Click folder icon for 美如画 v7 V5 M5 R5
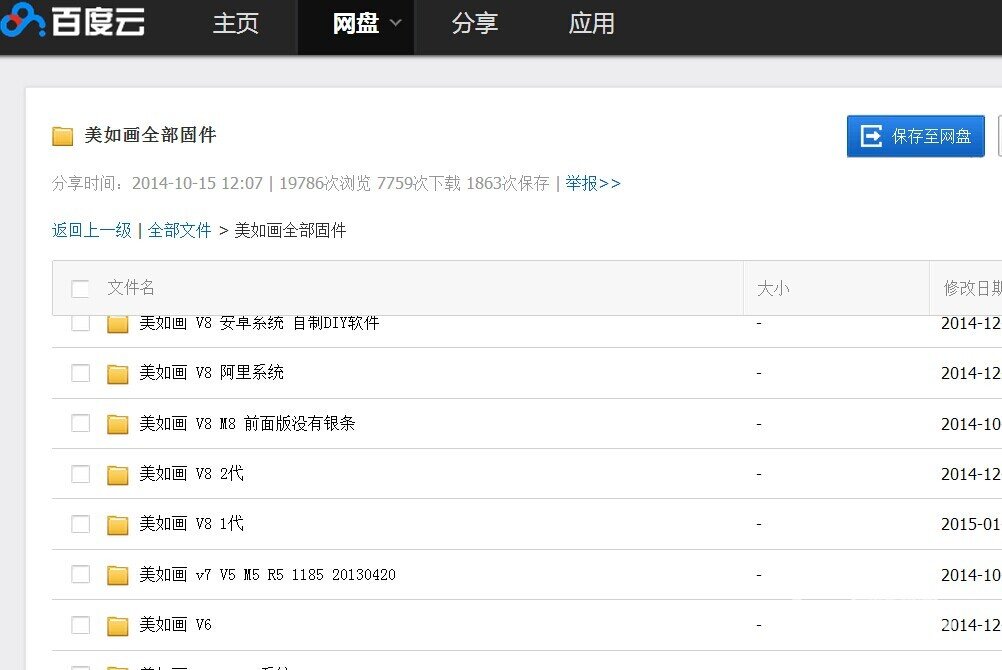The width and height of the screenshot is (1002, 670). tap(118, 575)
